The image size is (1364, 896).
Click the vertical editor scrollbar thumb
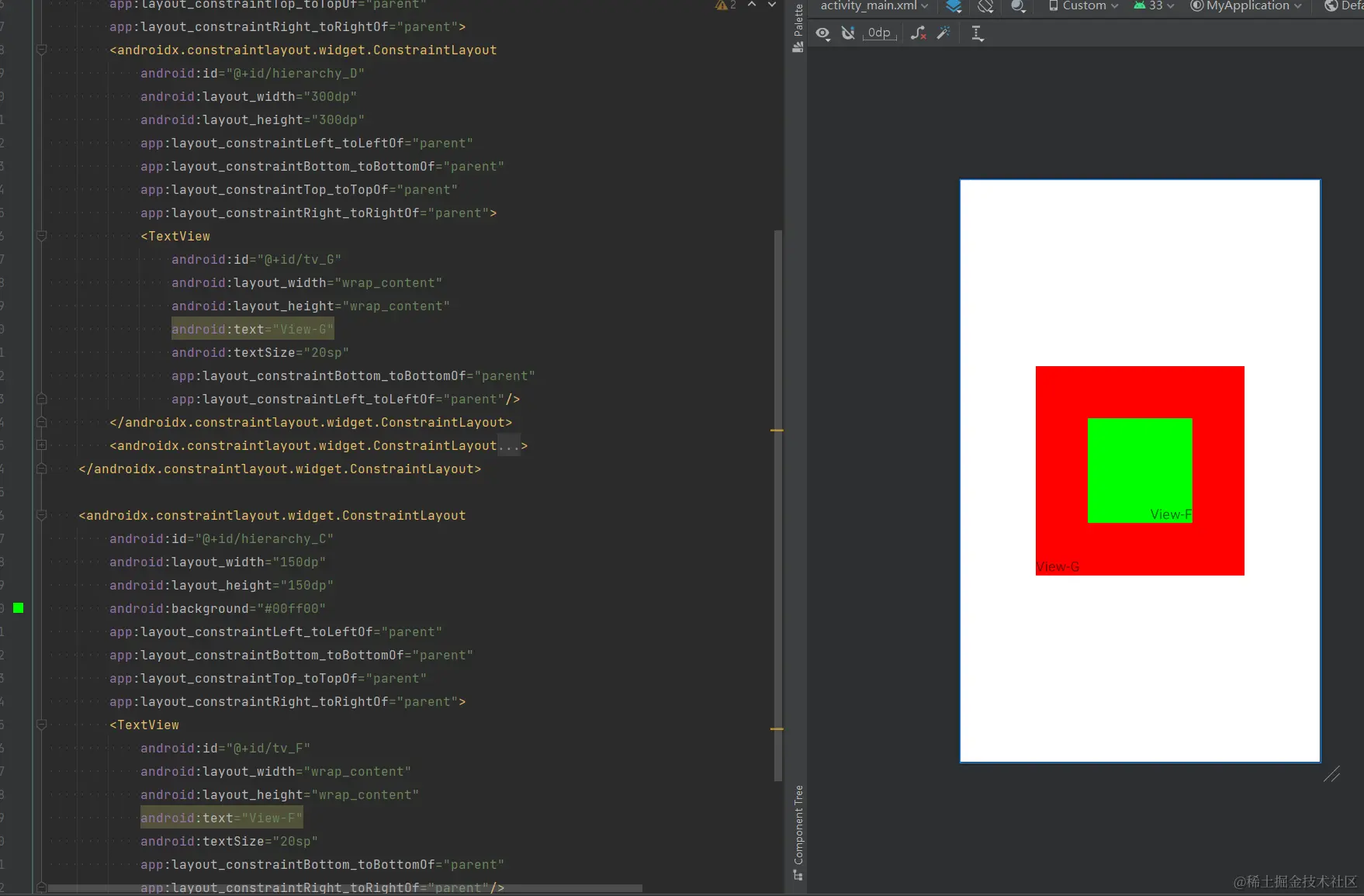click(777, 505)
